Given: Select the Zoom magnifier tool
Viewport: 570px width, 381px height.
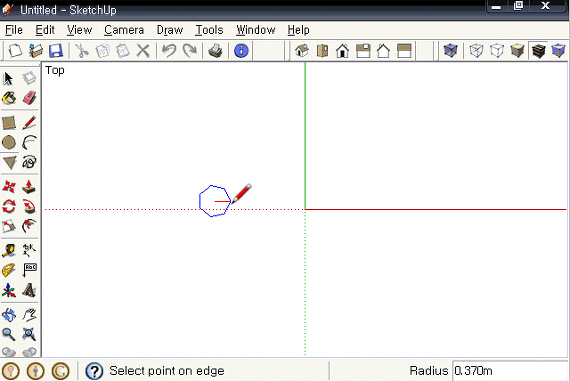Looking at the screenshot, I should click(8, 334).
